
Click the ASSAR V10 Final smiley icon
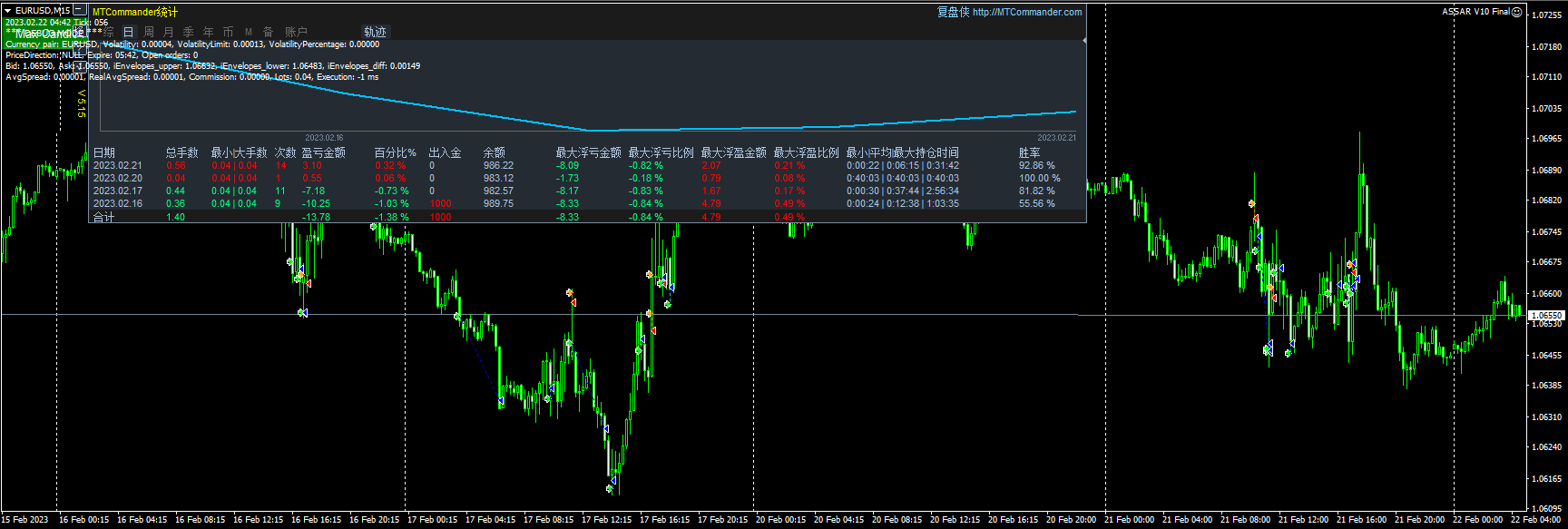coord(1516,12)
